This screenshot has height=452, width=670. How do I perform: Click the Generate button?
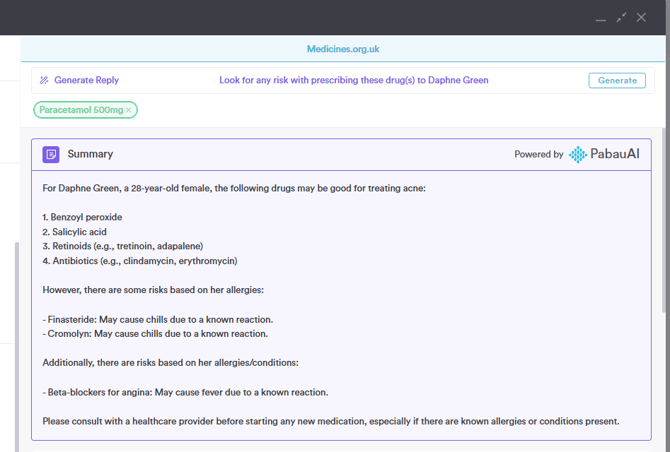(617, 80)
